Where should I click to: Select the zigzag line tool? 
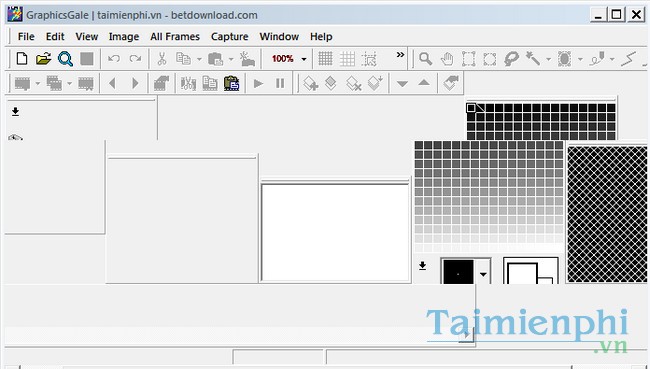pos(628,59)
